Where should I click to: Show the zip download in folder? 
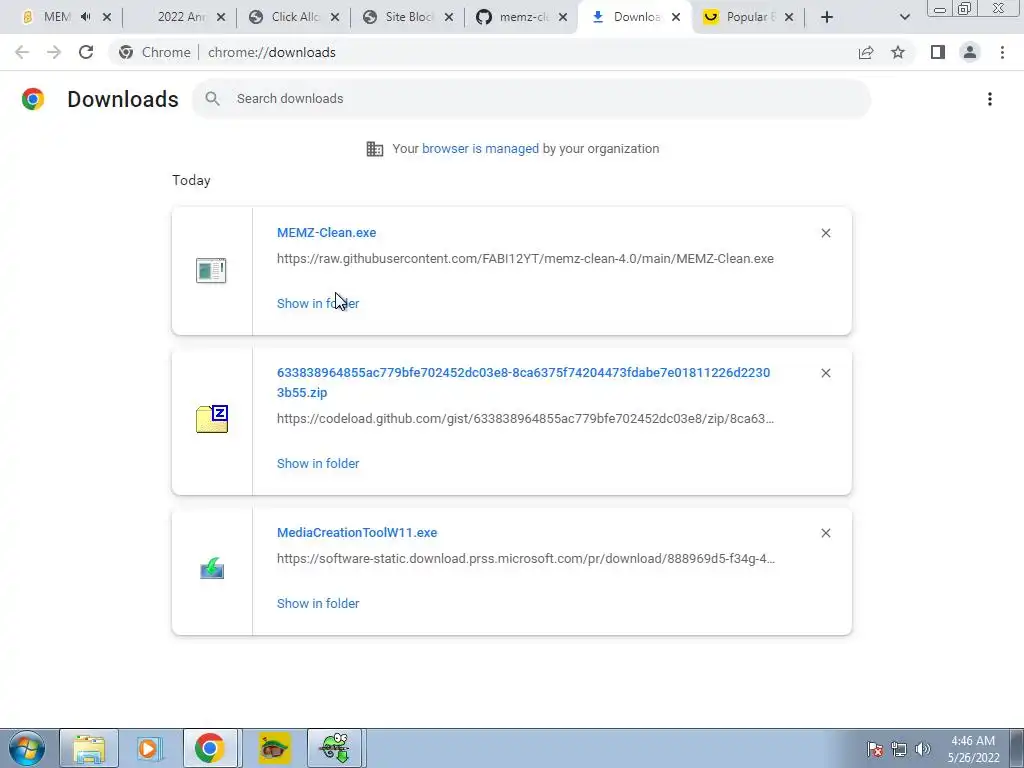[x=318, y=464]
